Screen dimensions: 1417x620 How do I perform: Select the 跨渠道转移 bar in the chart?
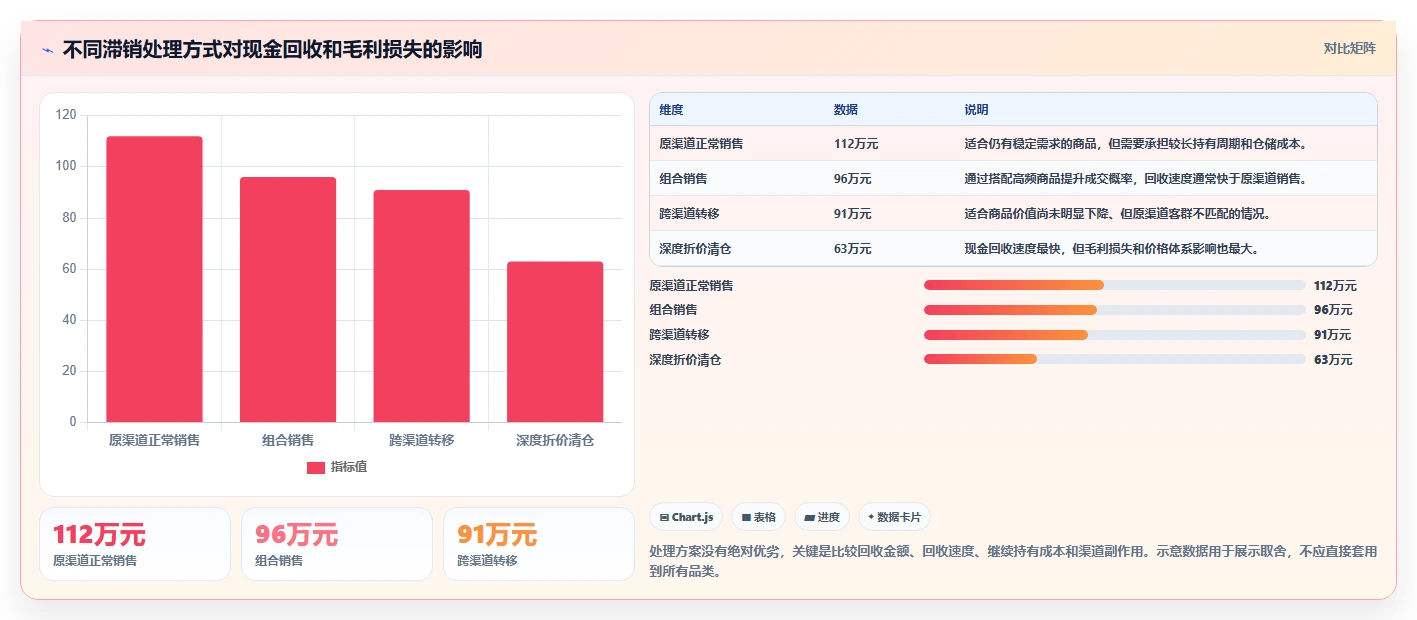(421, 306)
